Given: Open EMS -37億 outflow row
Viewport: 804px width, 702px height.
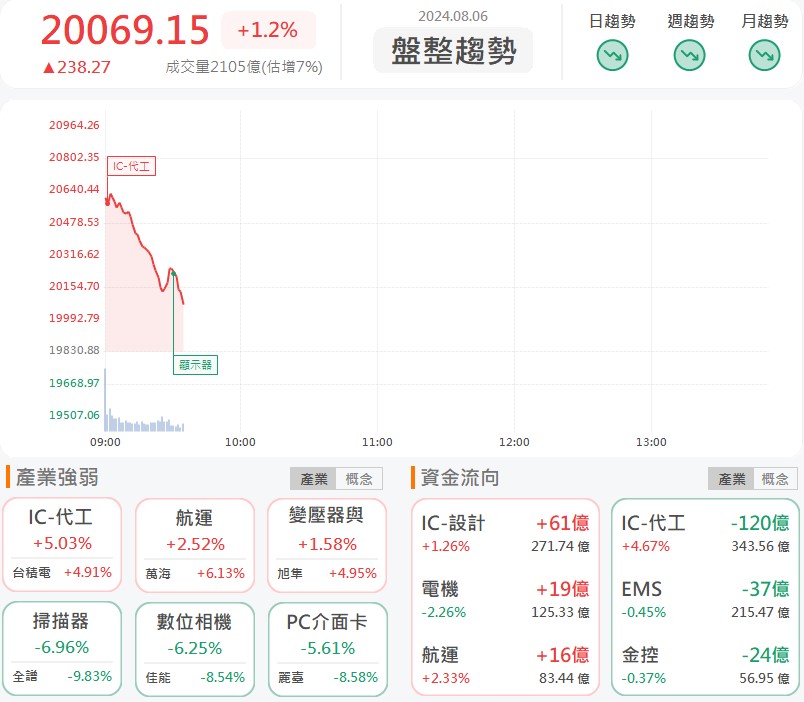Looking at the screenshot, I should click(705, 600).
